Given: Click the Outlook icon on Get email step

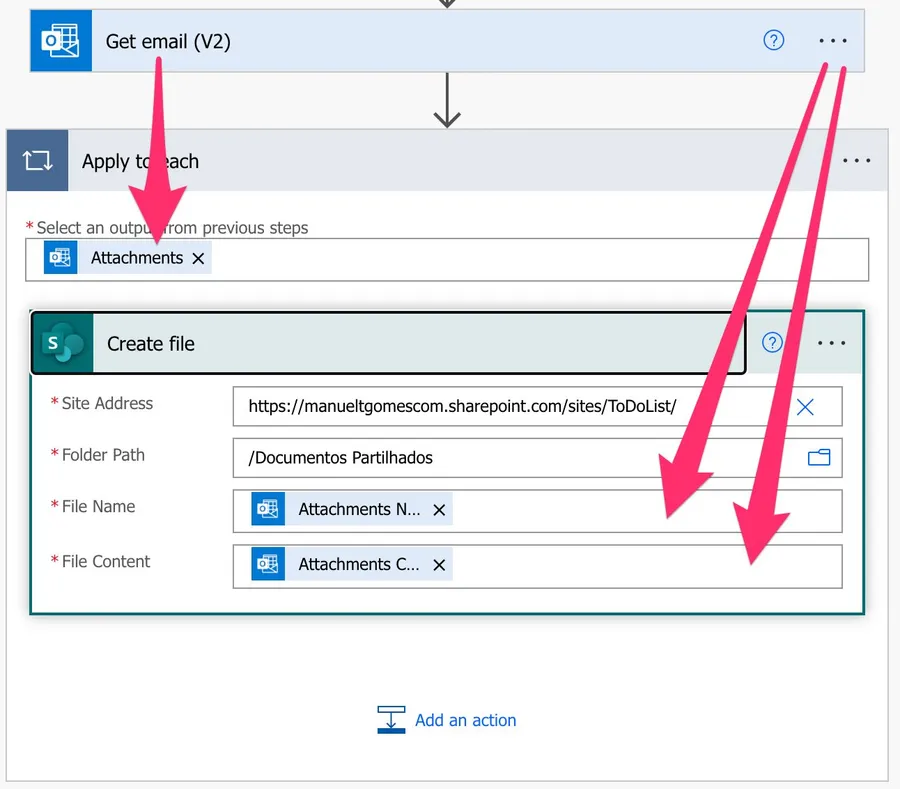Looking at the screenshot, I should [60, 41].
